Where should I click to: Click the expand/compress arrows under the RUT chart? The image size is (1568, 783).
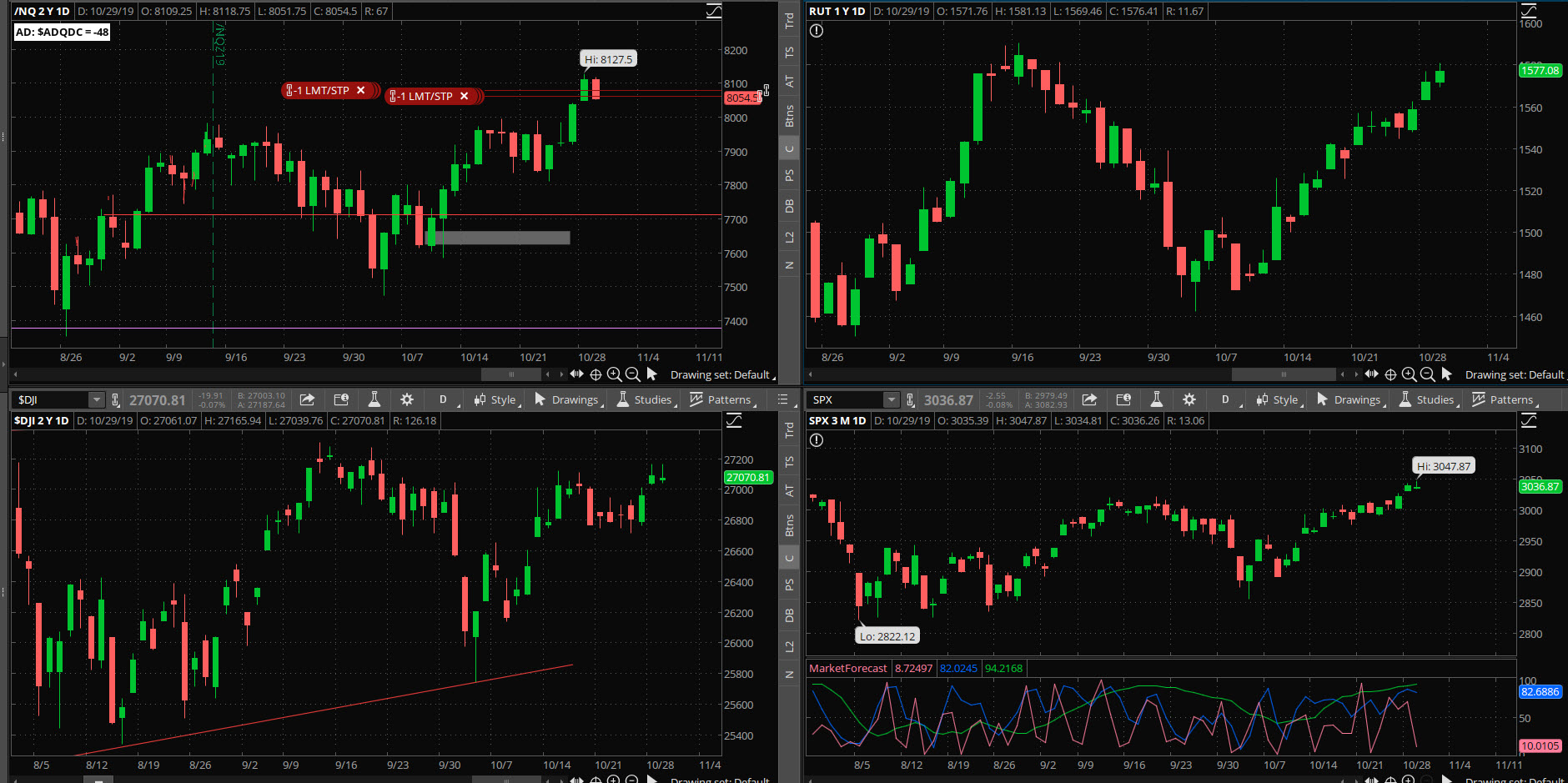pos(1371,374)
